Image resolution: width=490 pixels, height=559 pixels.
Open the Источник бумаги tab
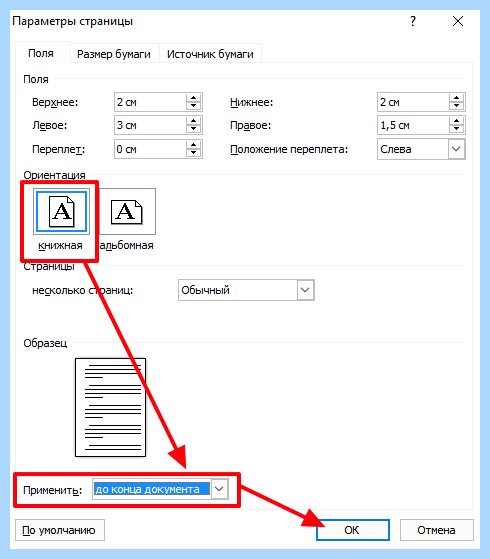[x=210, y=54]
